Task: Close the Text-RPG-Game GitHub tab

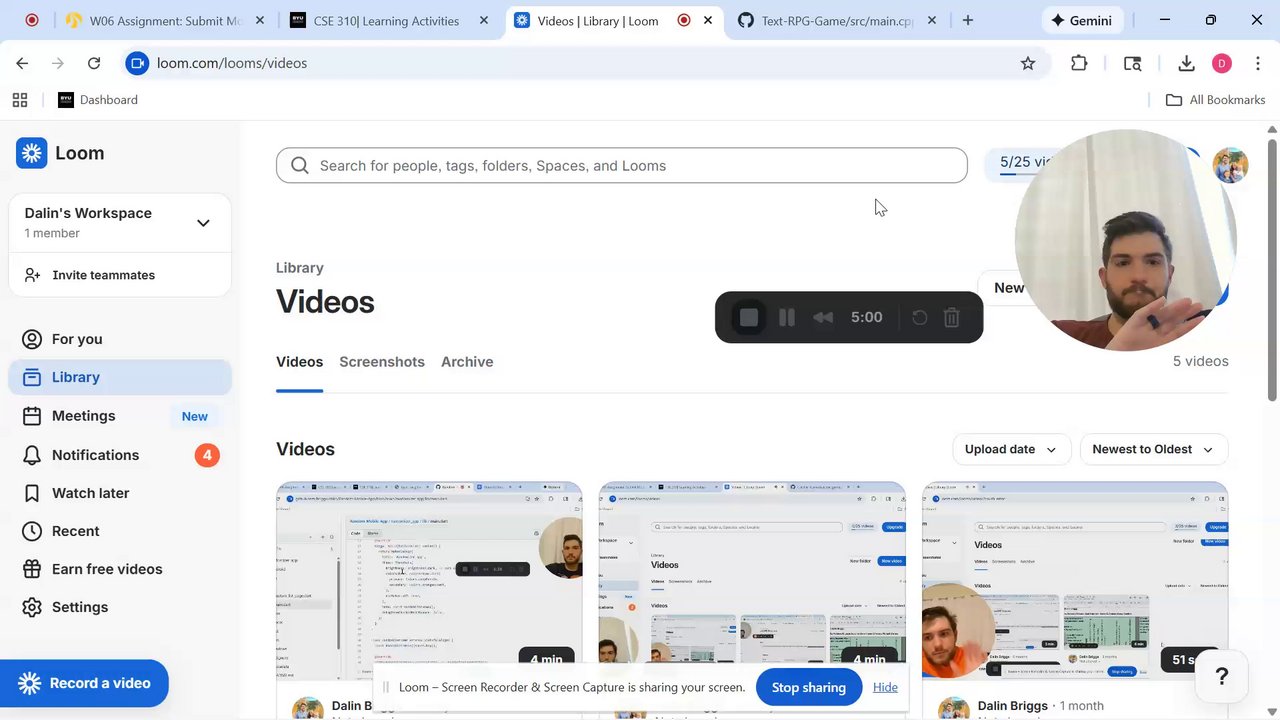Action: tap(932, 20)
